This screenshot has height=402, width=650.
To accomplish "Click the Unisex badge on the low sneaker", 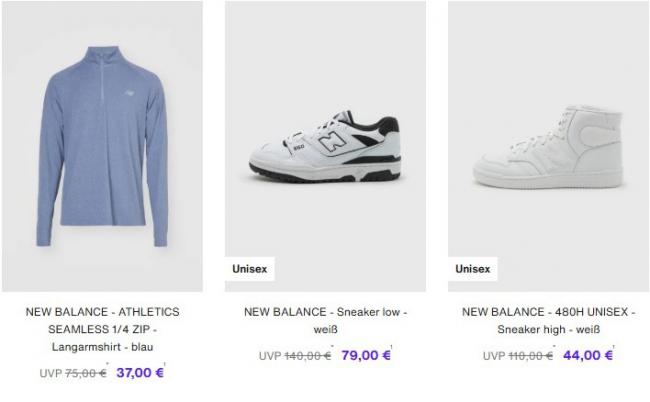I will coord(249,269).
